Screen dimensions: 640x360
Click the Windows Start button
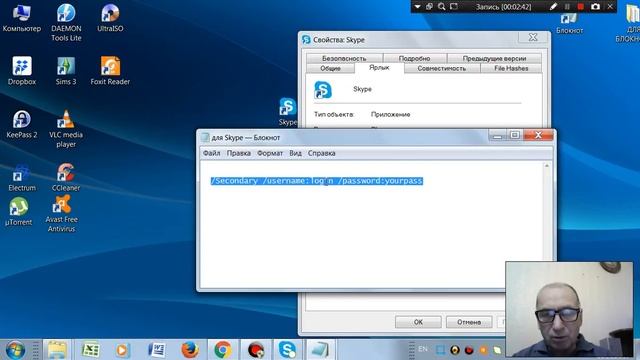pos(15,350)
